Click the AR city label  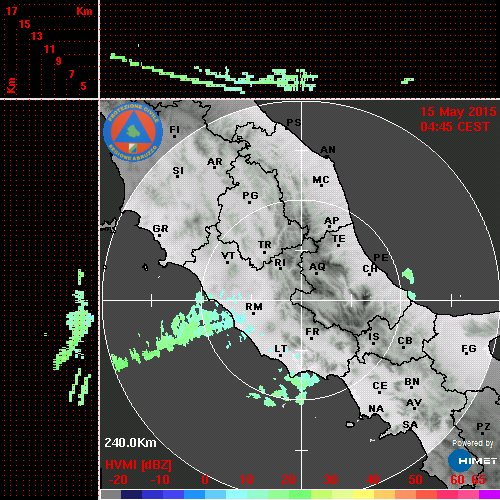click(215, 162)
